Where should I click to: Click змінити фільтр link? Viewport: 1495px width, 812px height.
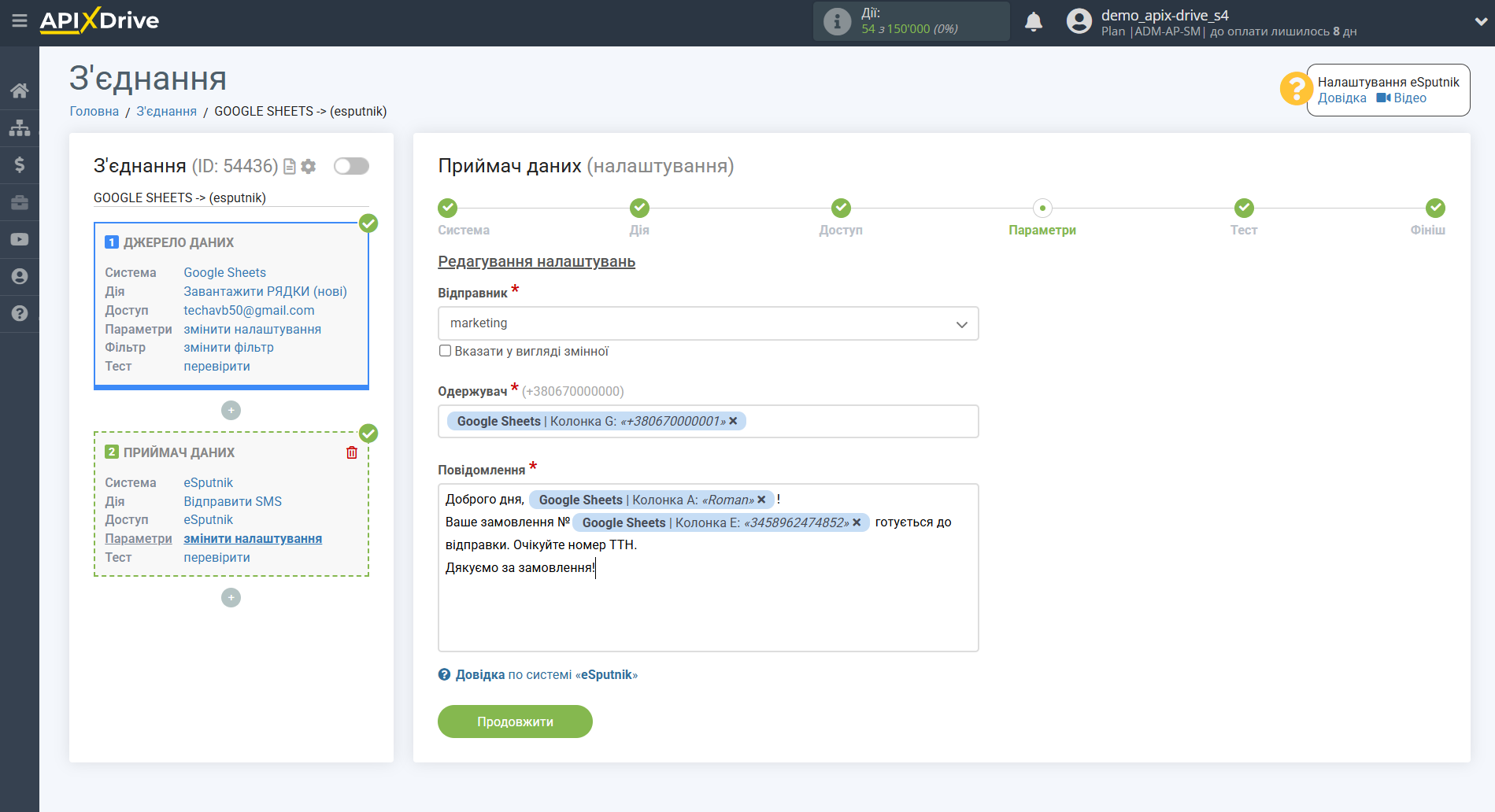(229, 347)
